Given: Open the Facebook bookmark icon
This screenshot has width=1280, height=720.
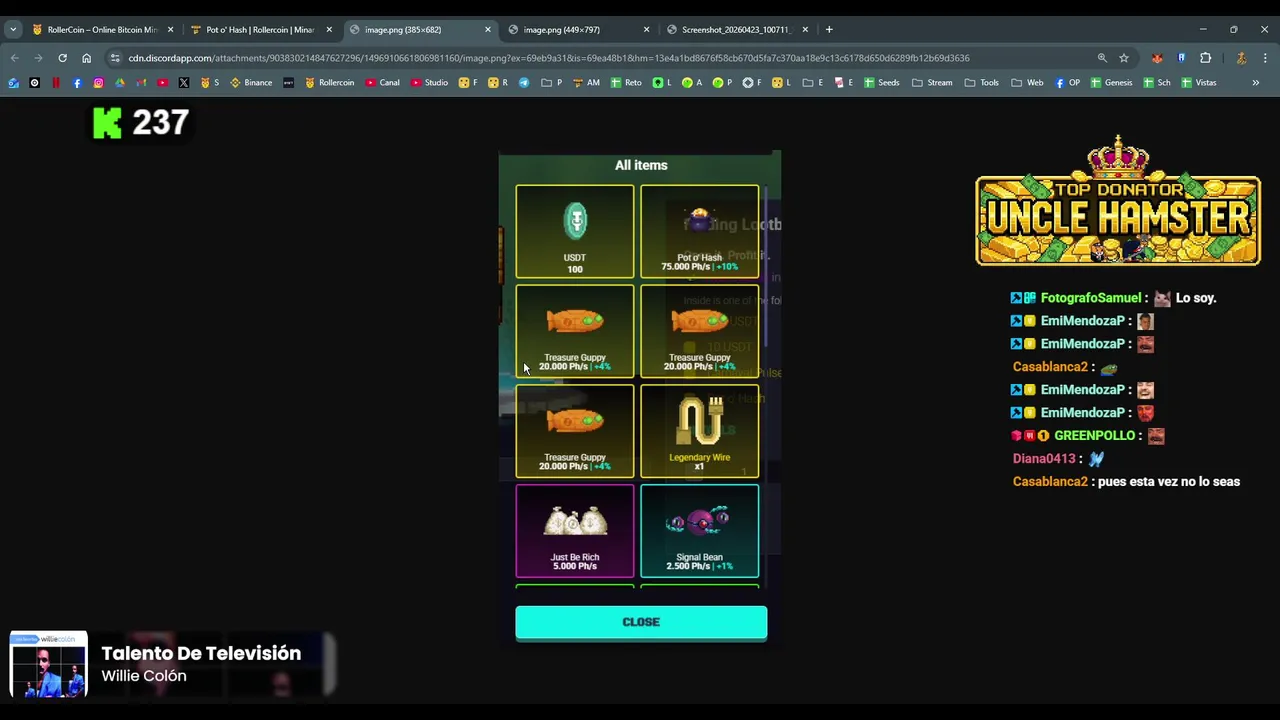Looking at the screenshot, I should tap(77, 83).
